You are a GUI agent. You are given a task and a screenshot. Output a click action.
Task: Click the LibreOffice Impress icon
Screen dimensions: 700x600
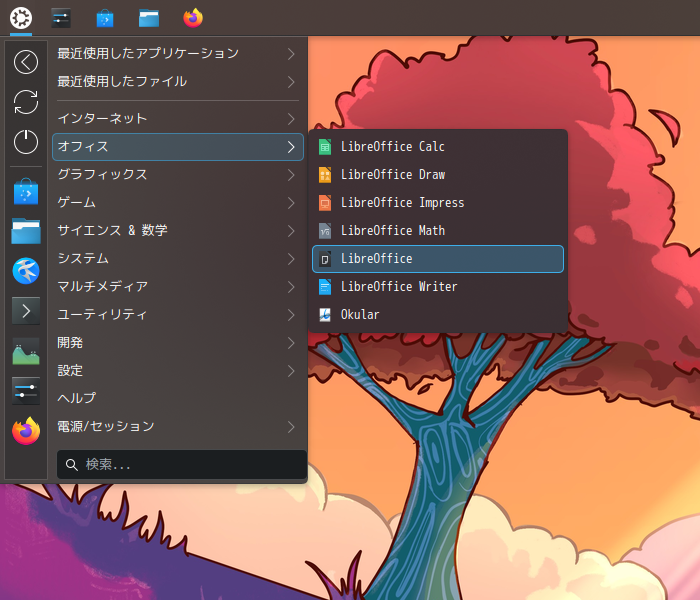(325, 203)
